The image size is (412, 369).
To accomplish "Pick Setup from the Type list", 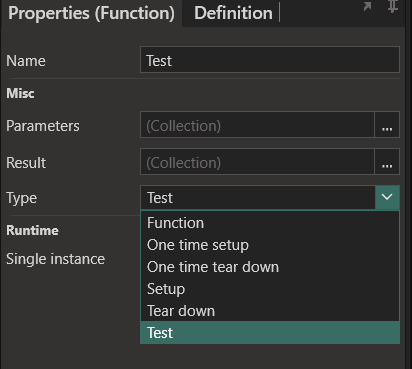I will tap(270, 289).
